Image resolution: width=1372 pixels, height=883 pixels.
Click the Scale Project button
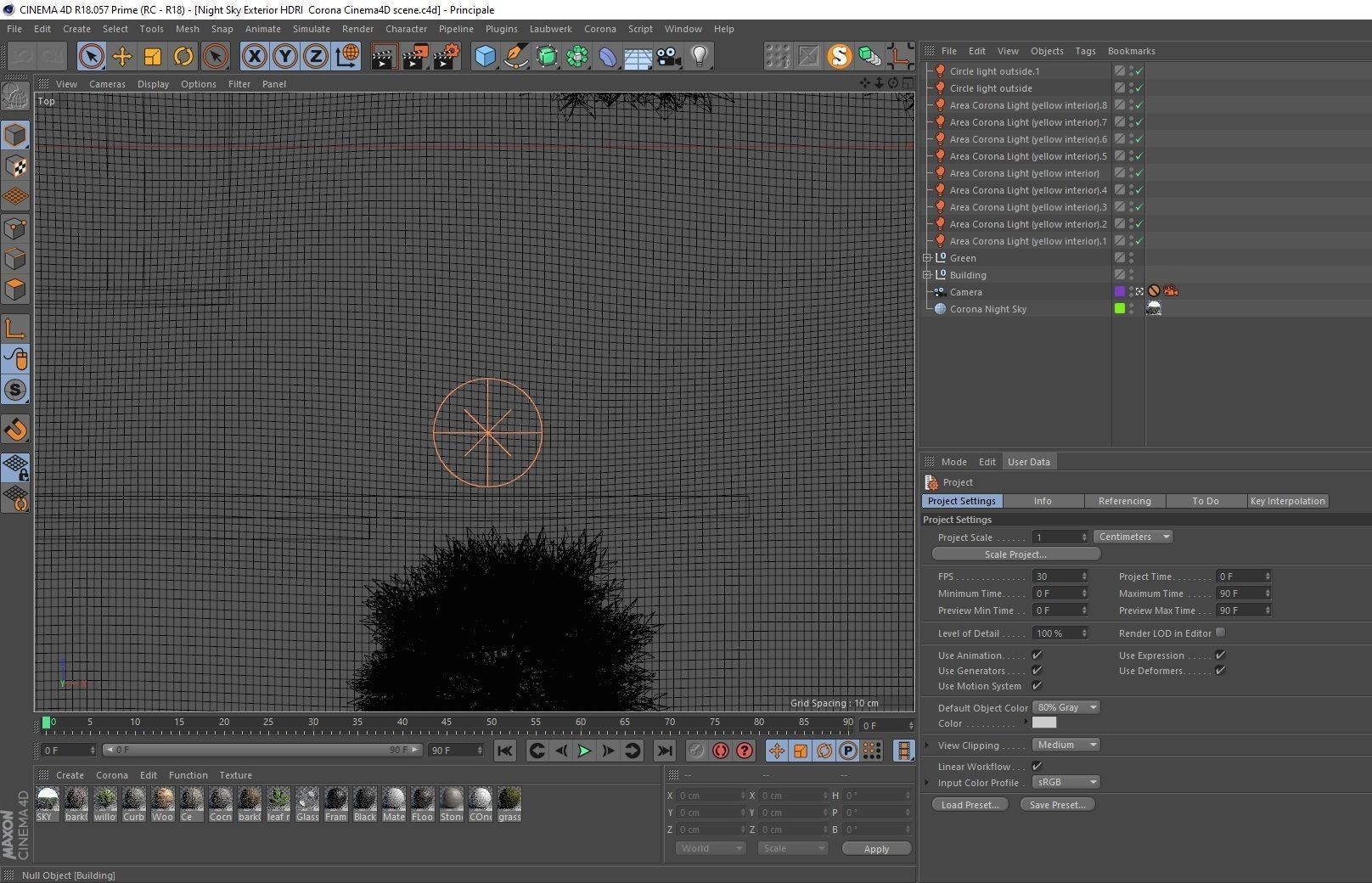point(1015,554)
